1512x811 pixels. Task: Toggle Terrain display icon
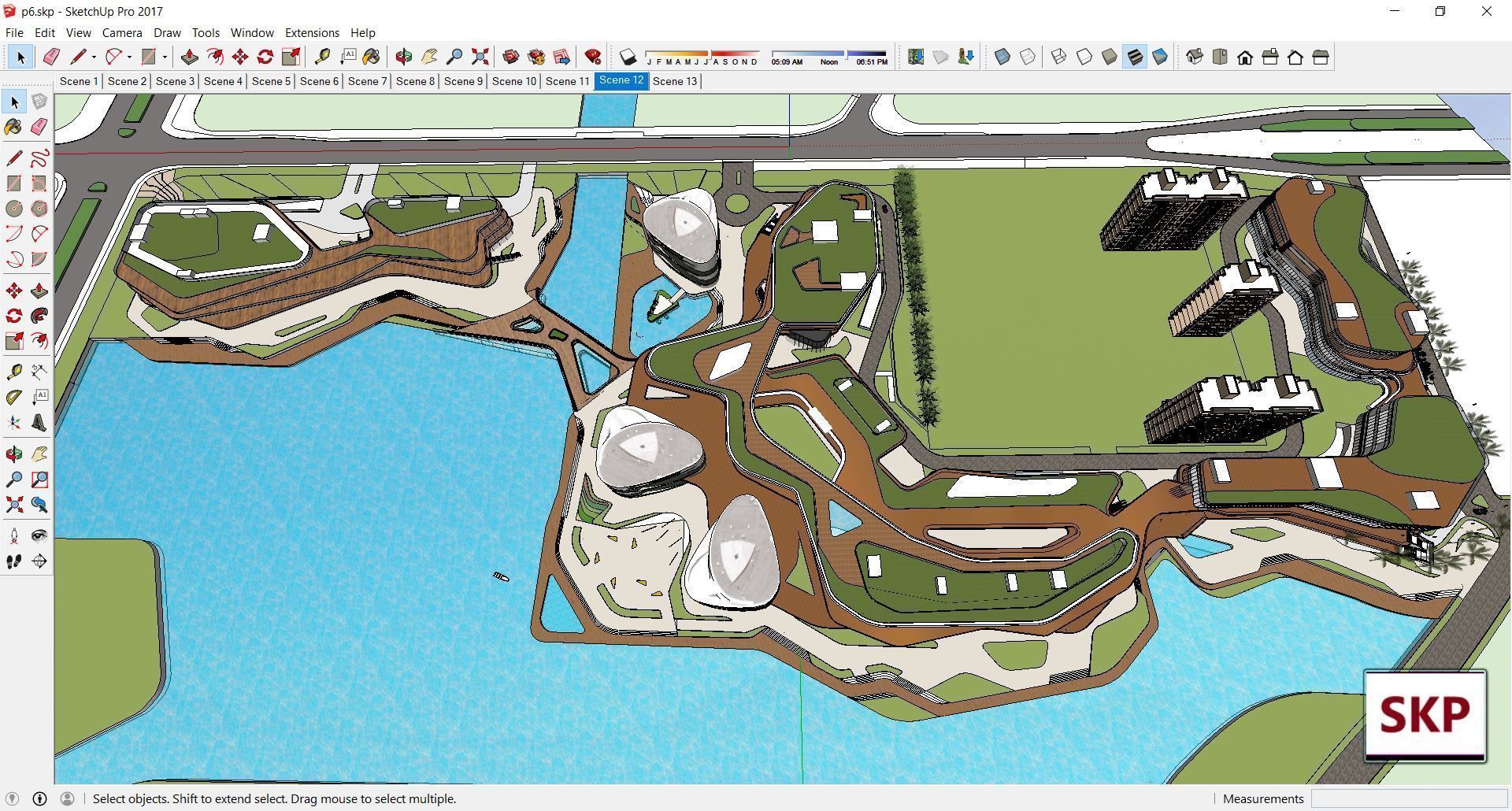(x=941, y=57)
